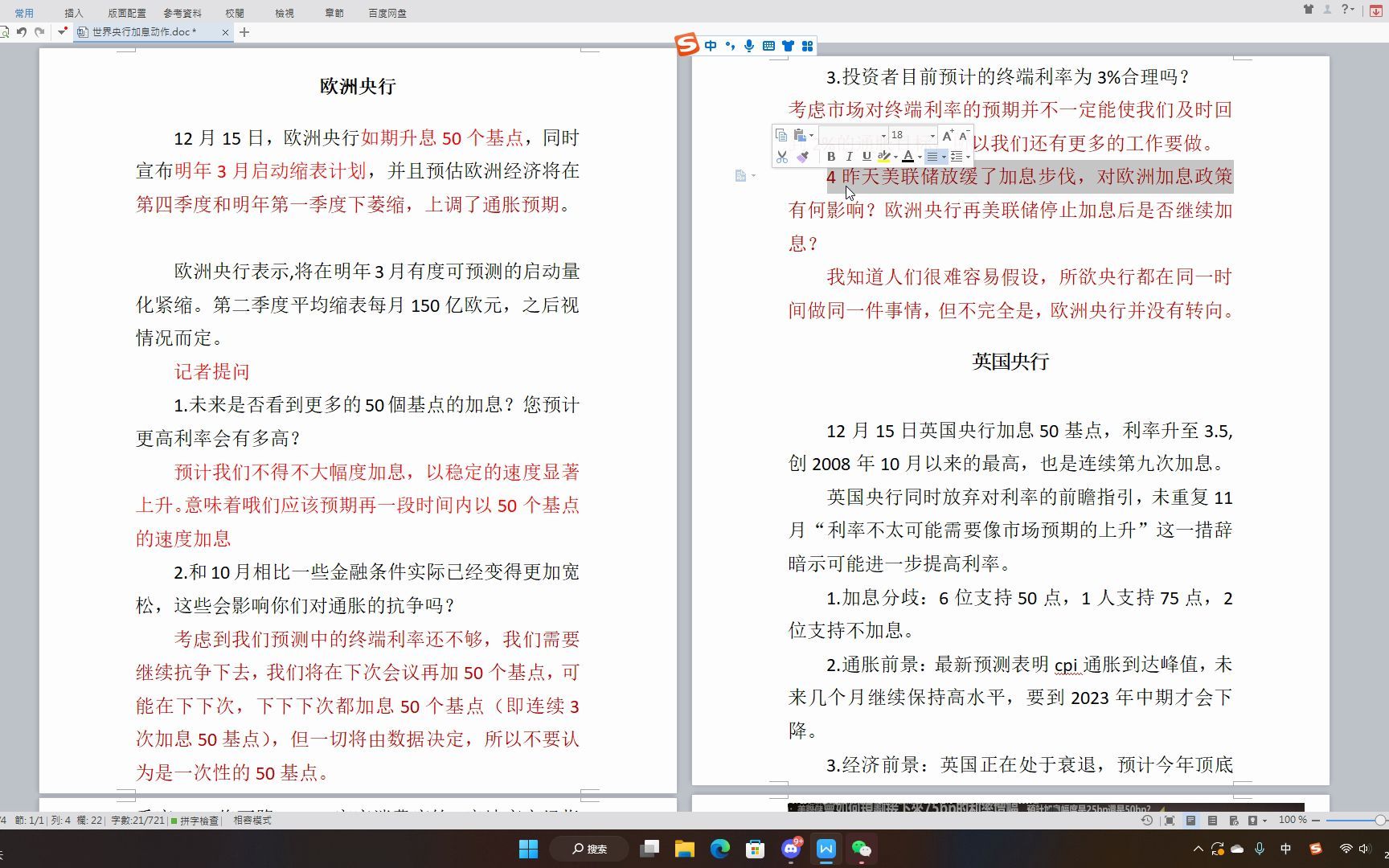The image size is (1389, 868).
Task: Click the 相容模式 status bar label
Action: (252, 821)
